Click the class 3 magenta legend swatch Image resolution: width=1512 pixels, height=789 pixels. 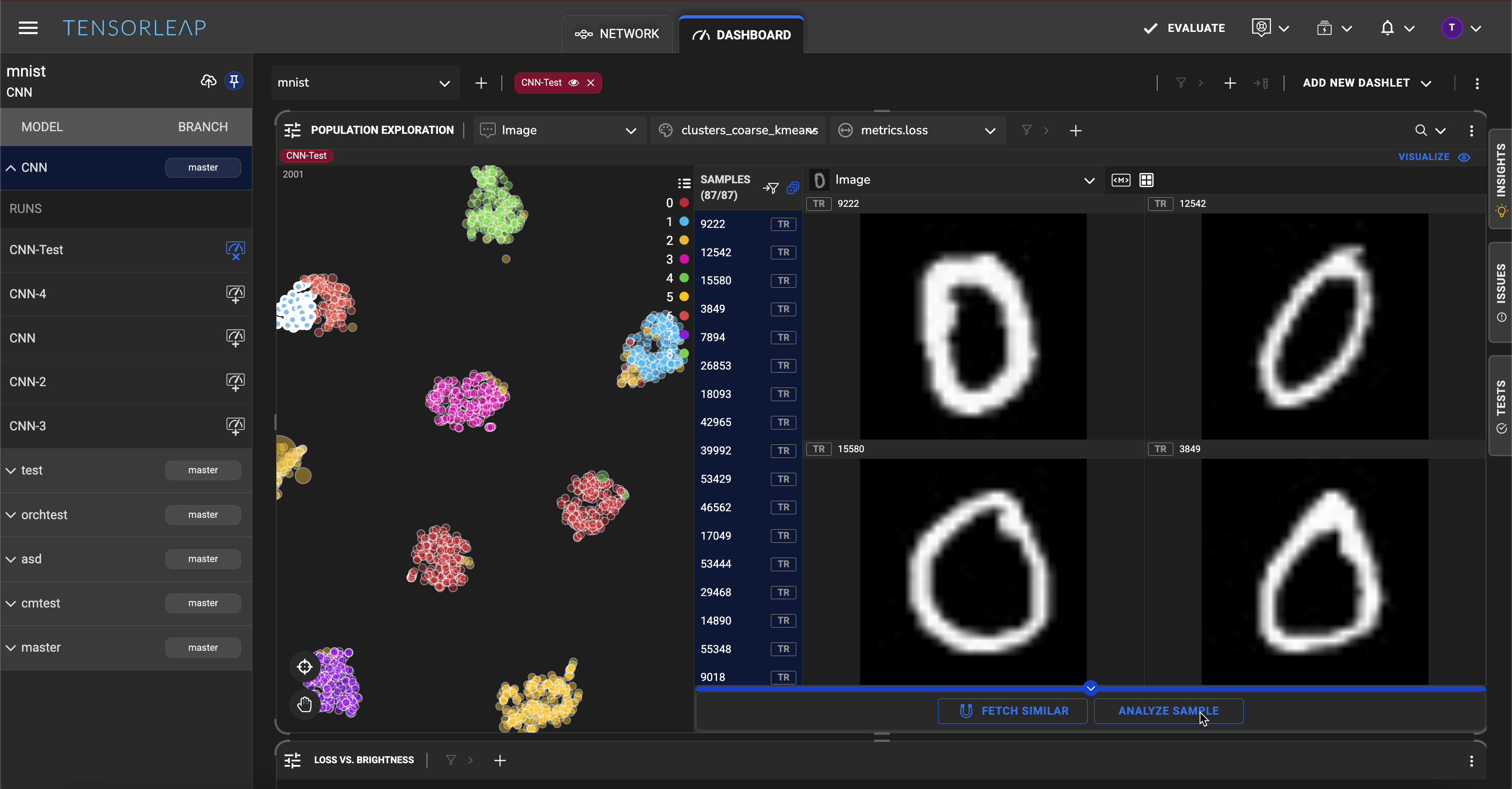[684, 258]
